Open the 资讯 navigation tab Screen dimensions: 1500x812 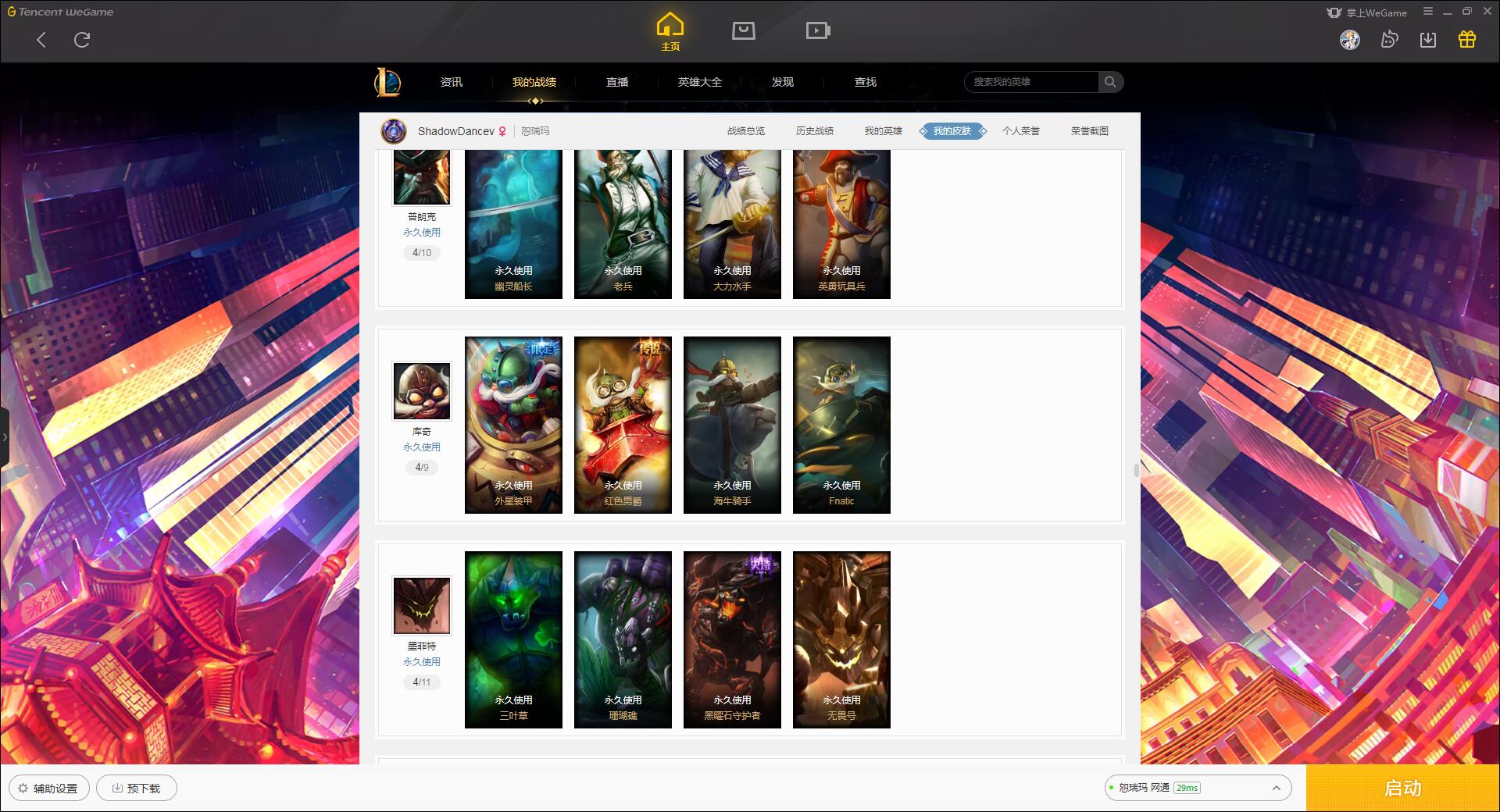coord(452,82)
